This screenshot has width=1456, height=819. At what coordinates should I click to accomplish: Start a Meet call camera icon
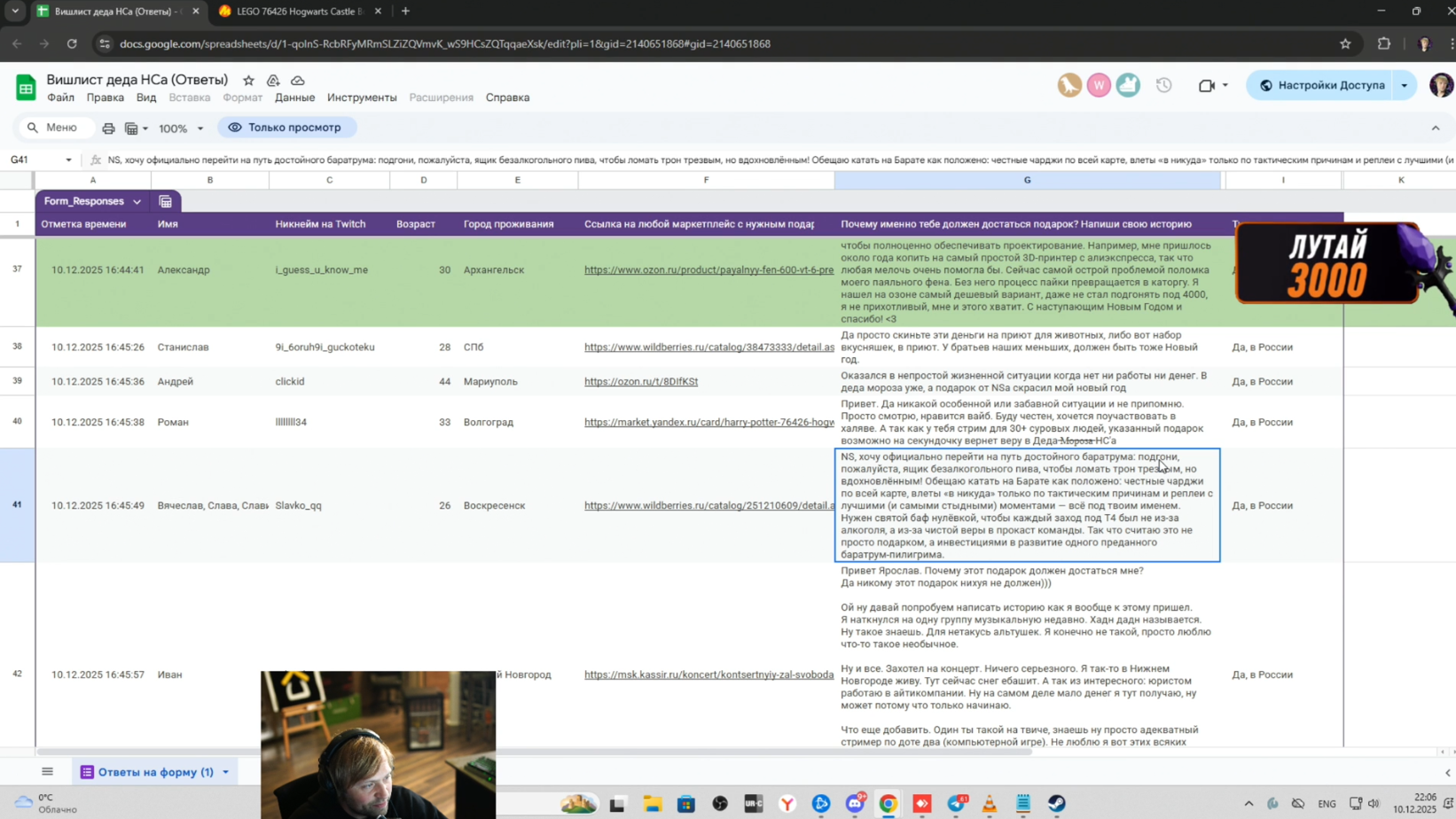(1206, 86)
